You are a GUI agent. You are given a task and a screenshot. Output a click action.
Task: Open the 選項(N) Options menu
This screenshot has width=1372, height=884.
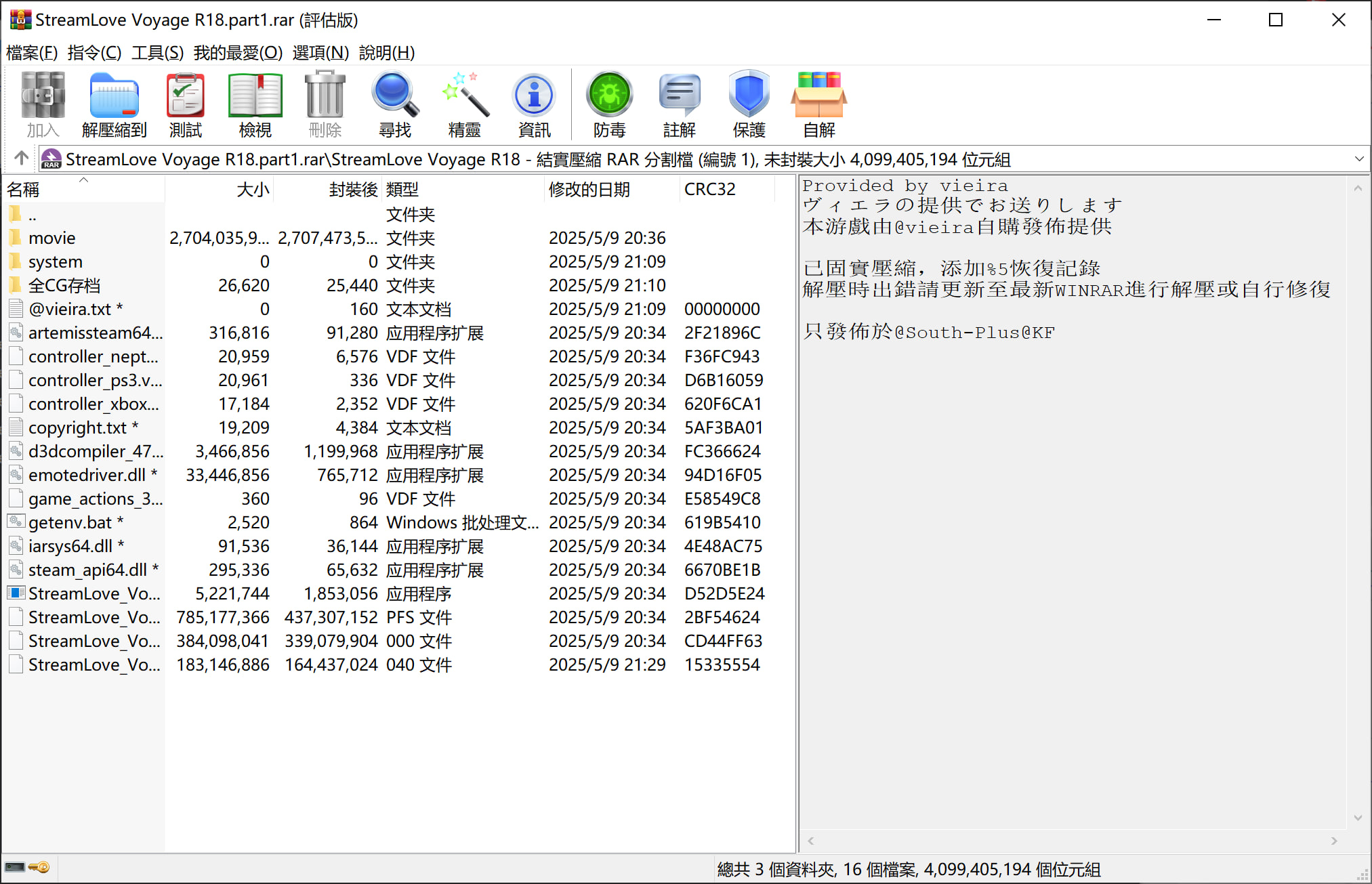[x=320, y=53]
